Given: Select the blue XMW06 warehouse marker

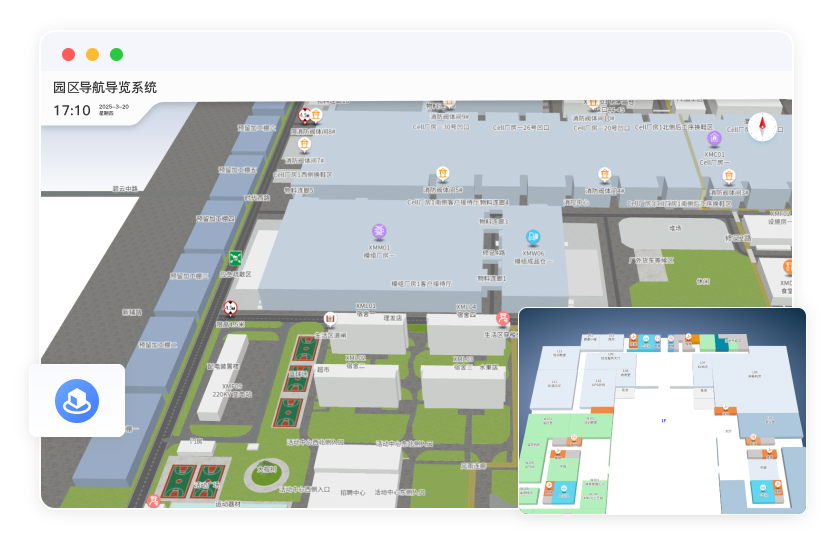Looking at the screenshot, I should (533, 238).
